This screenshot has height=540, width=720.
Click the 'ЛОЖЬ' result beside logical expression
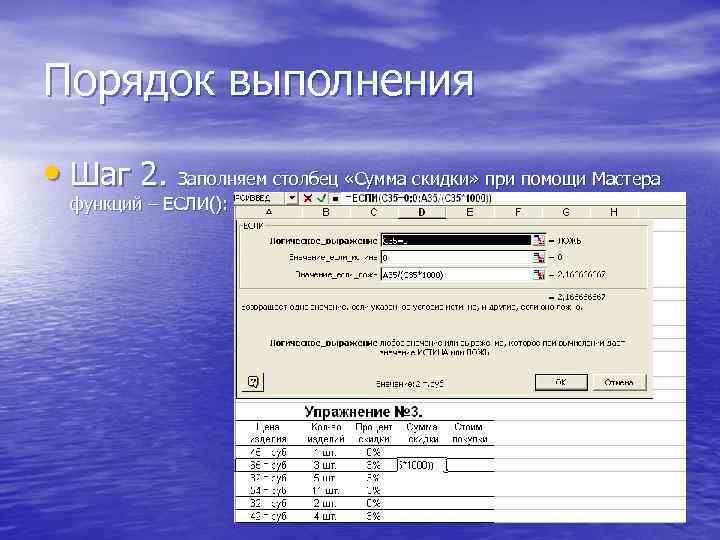coord(565,241)
